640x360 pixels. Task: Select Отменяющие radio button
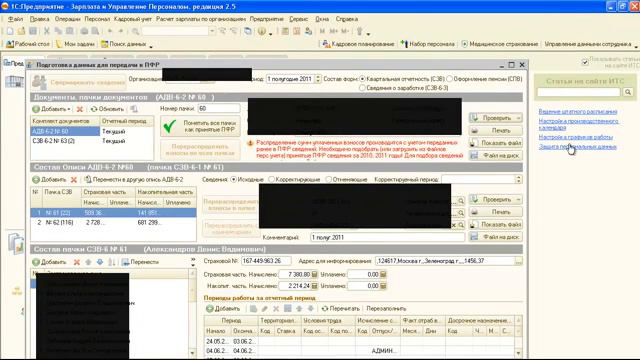point(329,180)
